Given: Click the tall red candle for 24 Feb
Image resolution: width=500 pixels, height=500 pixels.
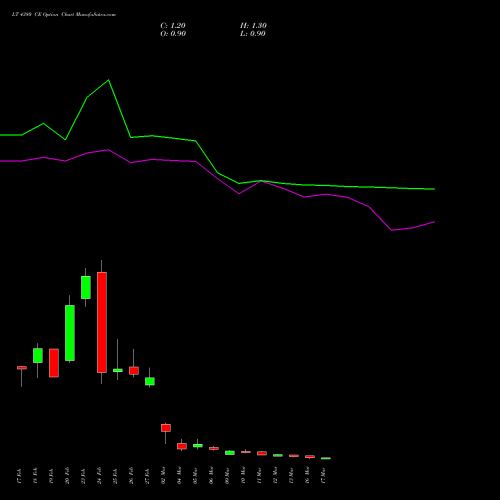Looking at the screenshot, I should [x=102, y=322].
